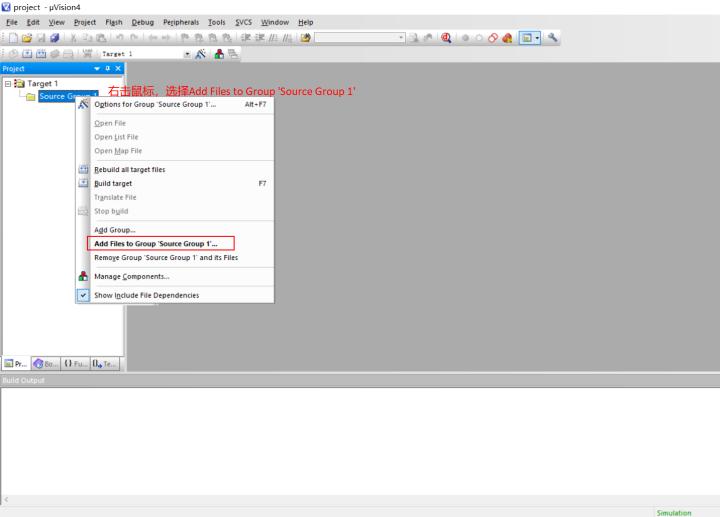This screenshot has height=517, width=720.
Task: Open the Target 1 selection dropdown
Action: (187, 54)
